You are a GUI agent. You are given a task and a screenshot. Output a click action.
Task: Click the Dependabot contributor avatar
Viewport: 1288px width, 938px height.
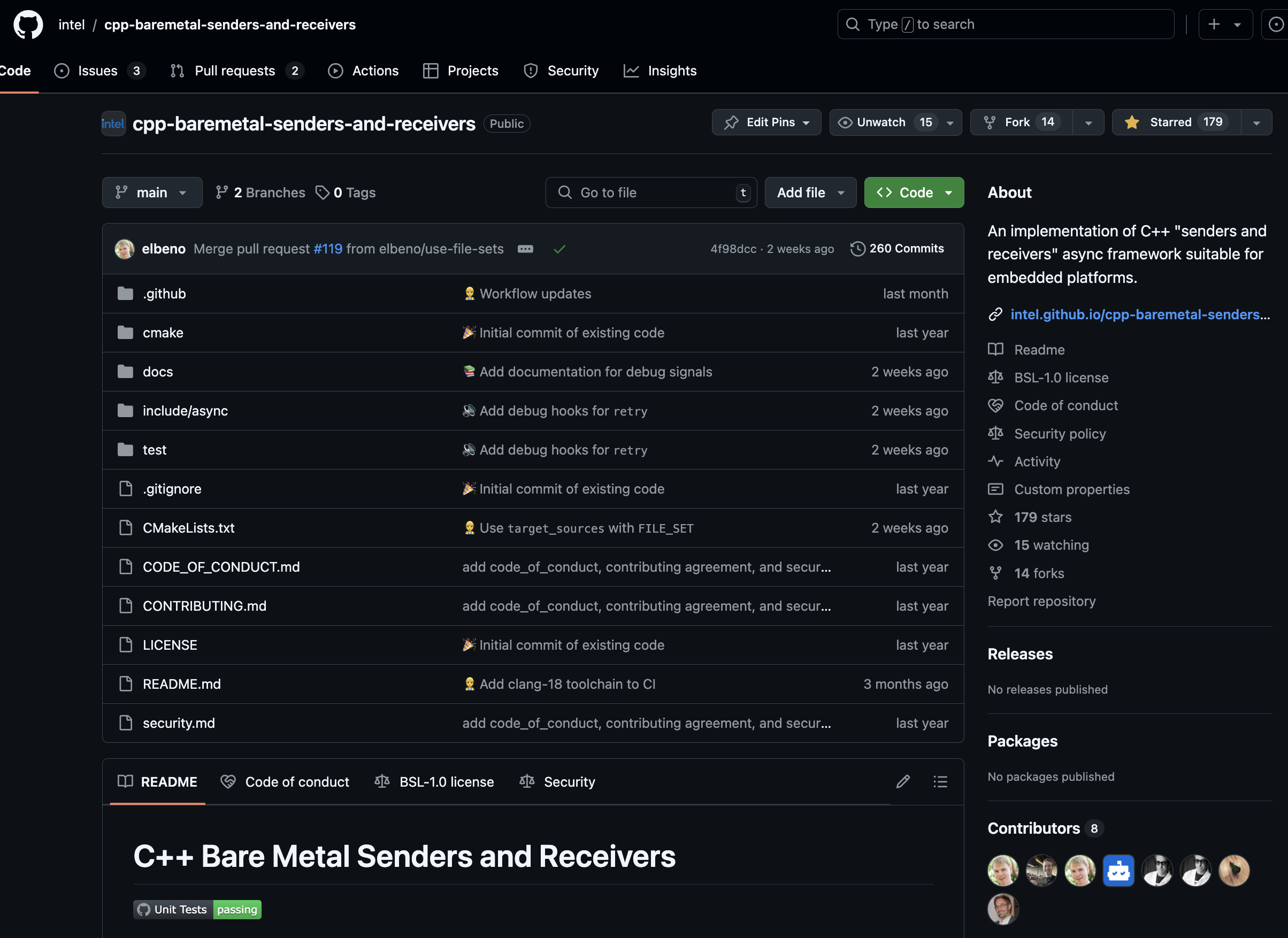pos(1118,871)
